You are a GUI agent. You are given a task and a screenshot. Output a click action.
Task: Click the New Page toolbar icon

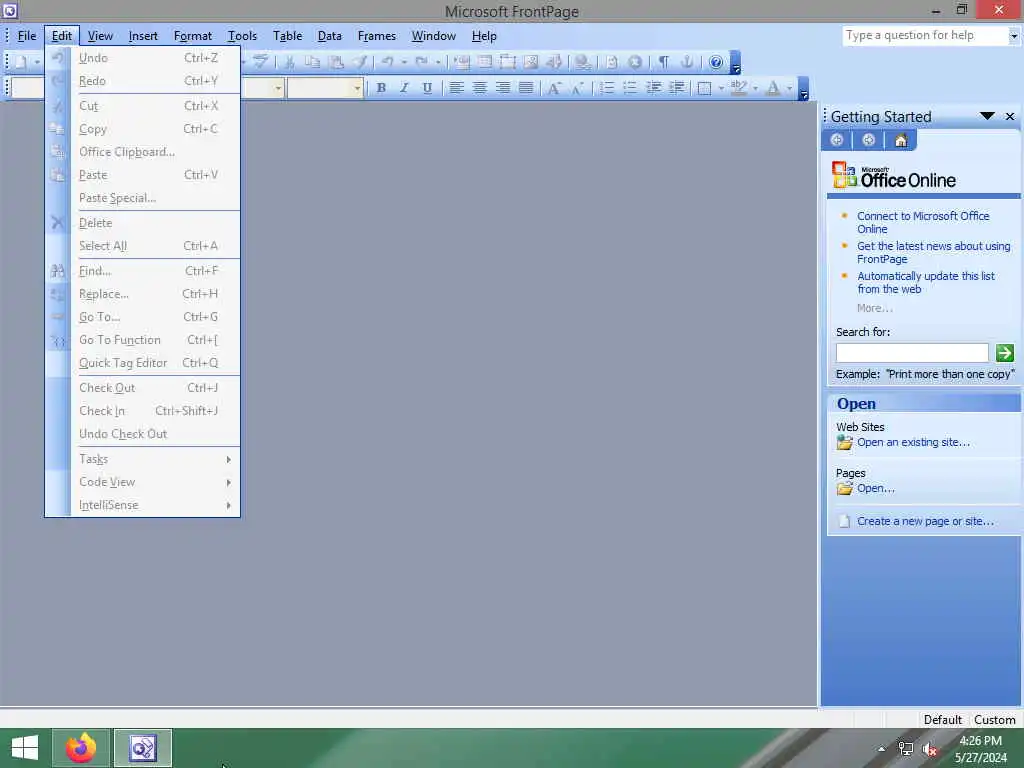(x=21, y=62)
